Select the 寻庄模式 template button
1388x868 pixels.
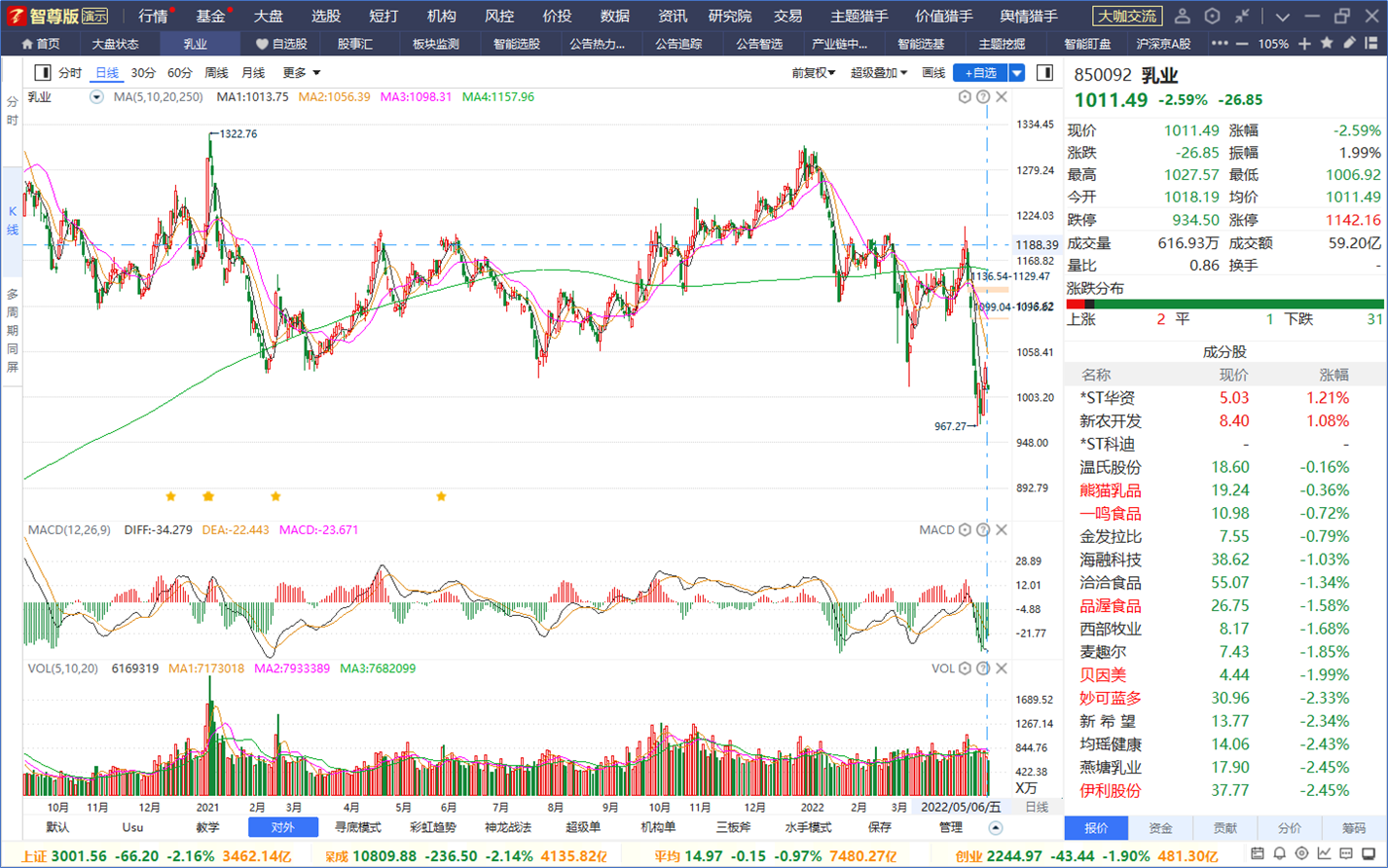point(357,828)
